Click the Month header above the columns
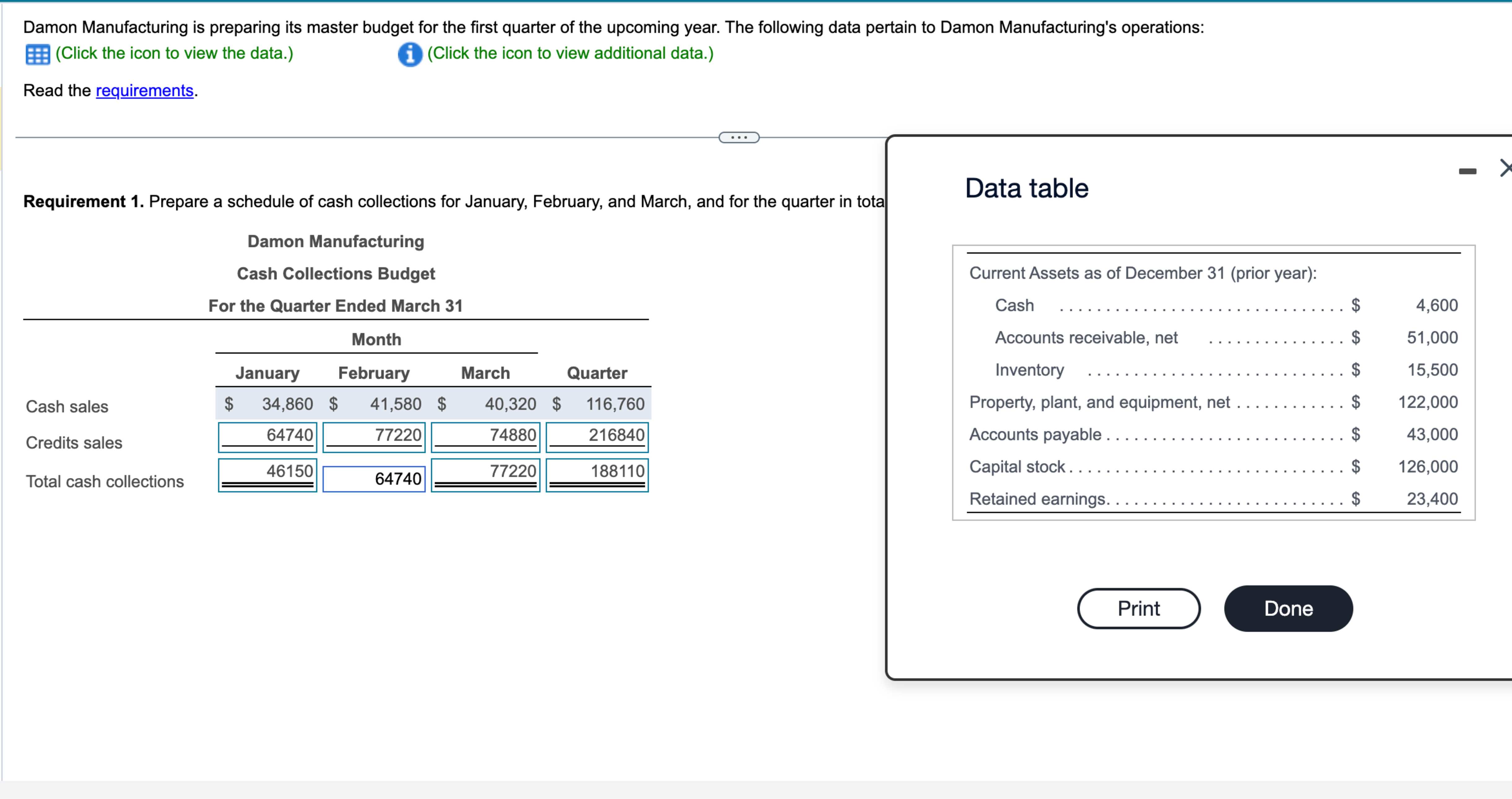Image resolution: width=1512 pixels, height=799 pixels. [x=376, y=339]
